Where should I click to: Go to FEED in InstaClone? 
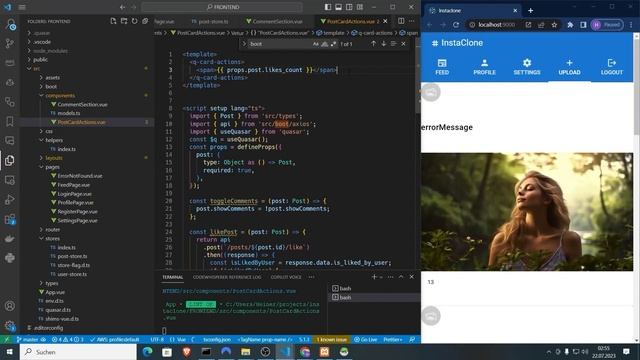(x=442, y=67)
